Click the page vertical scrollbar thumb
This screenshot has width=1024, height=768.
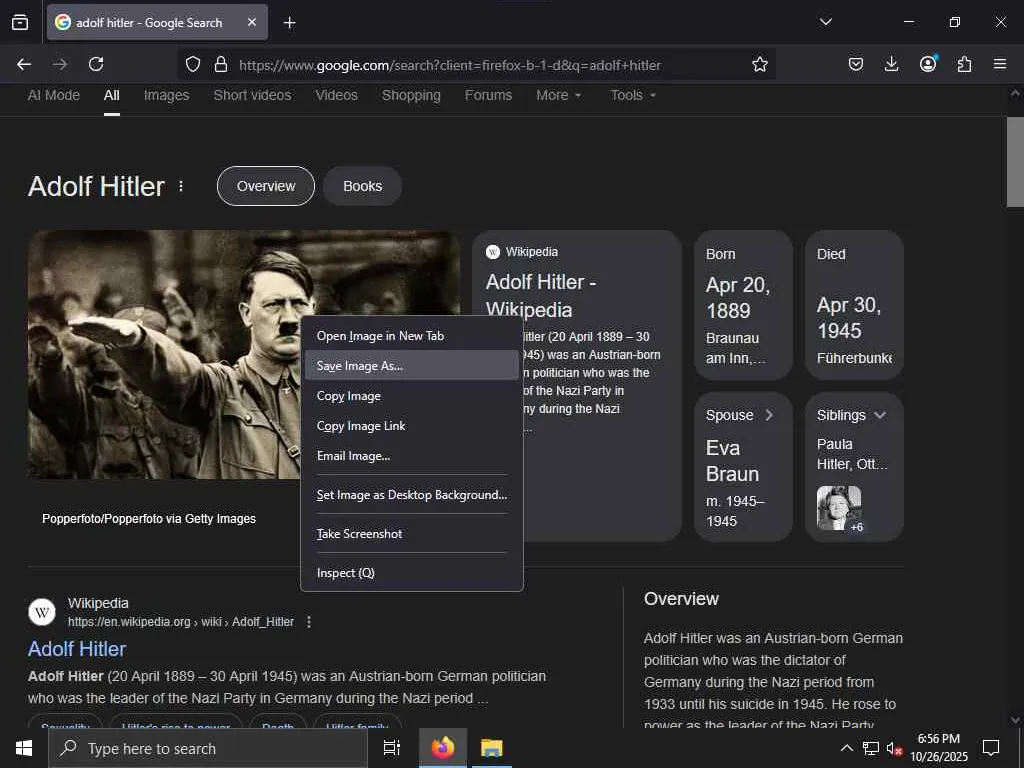(1015, 162)
